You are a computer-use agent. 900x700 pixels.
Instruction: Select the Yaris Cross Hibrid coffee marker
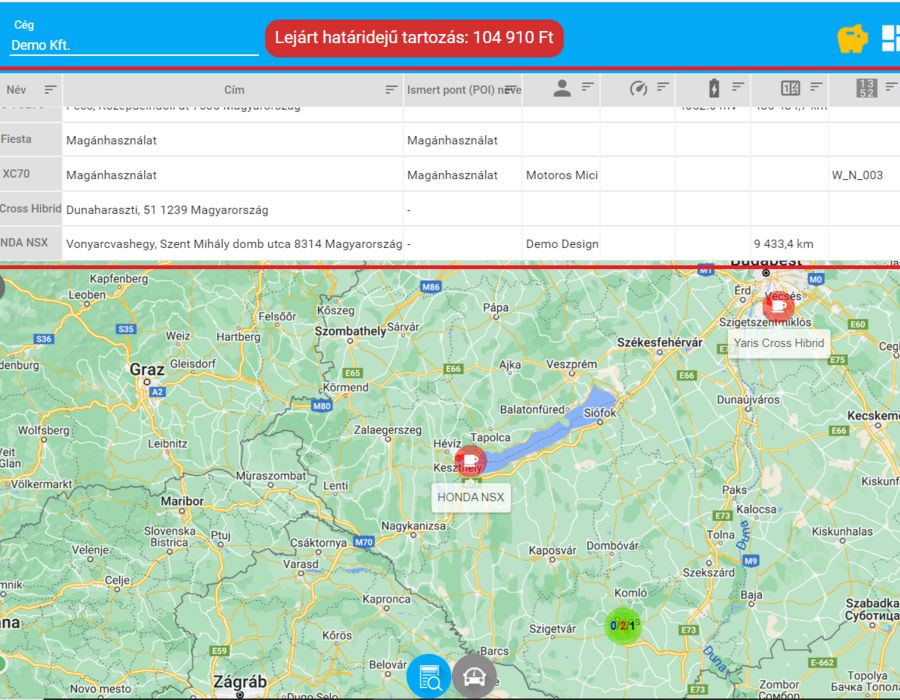[778, 307]
